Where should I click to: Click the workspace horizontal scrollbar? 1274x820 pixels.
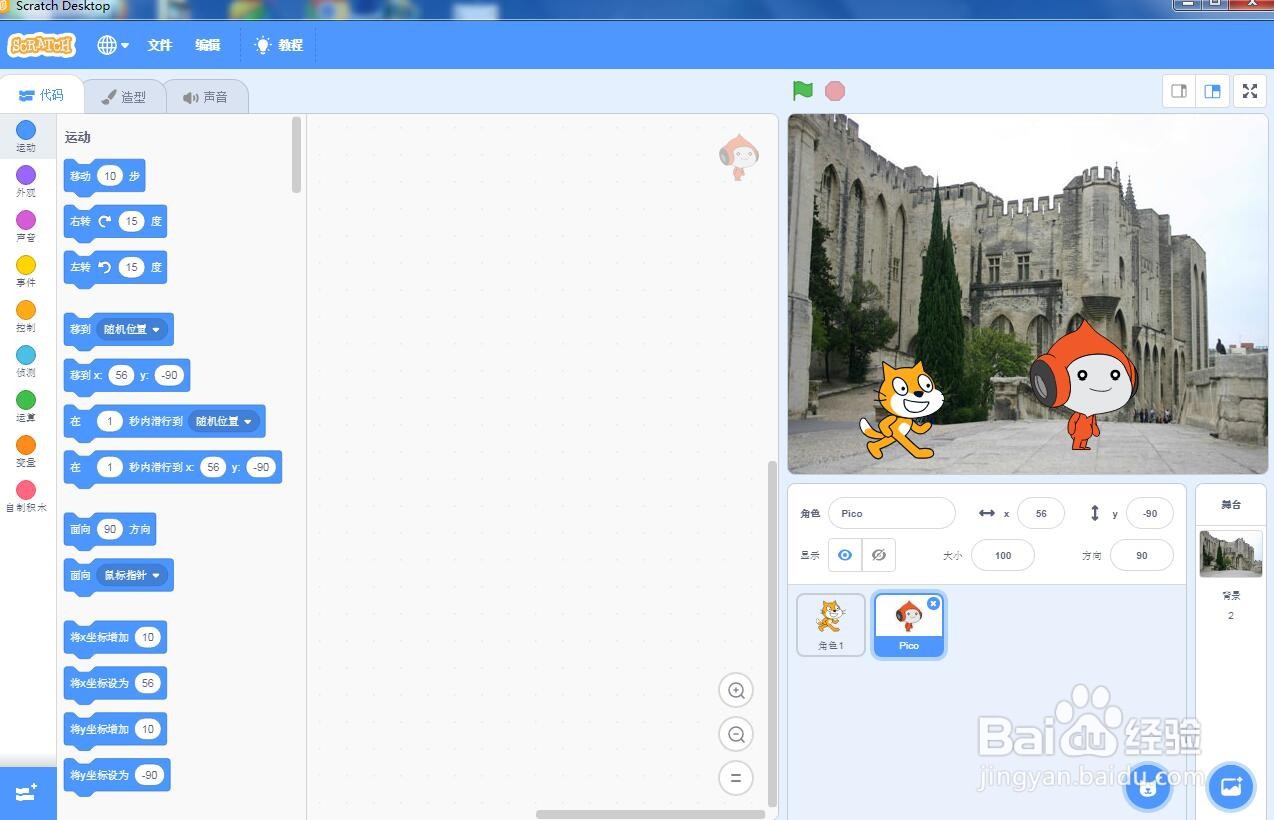point(651,814)
